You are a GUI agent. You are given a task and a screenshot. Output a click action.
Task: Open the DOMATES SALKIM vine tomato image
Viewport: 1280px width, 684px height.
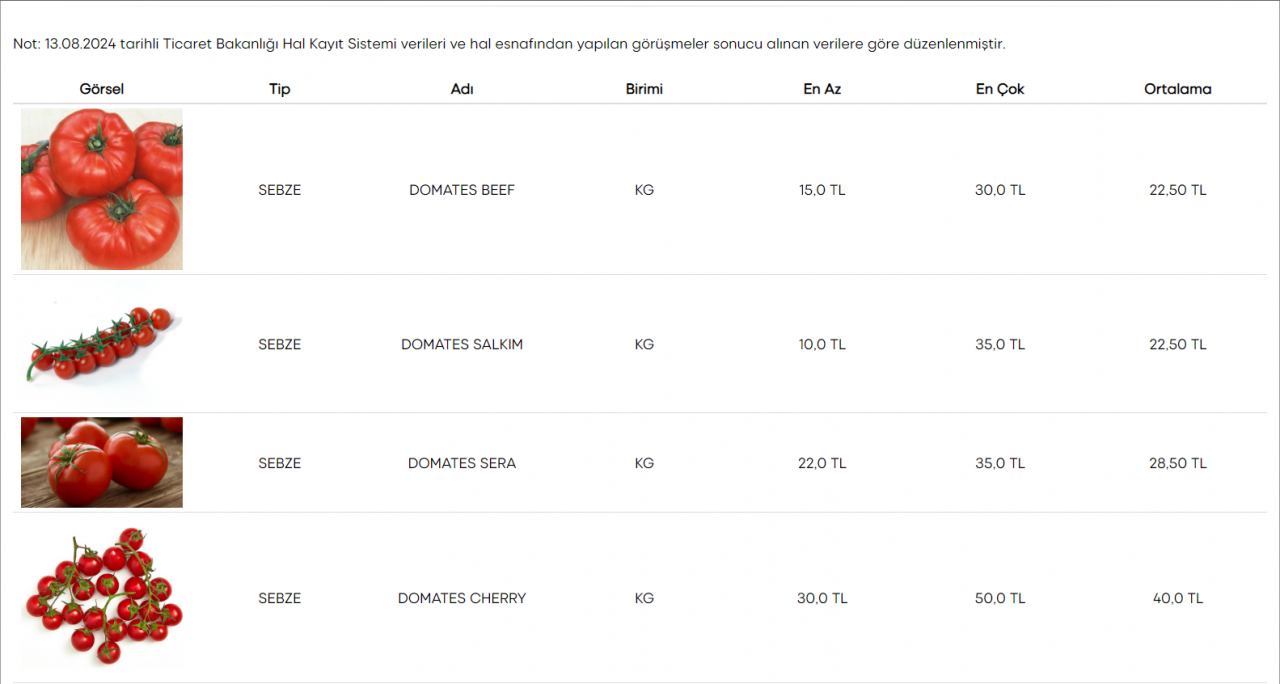pos(102,344)
